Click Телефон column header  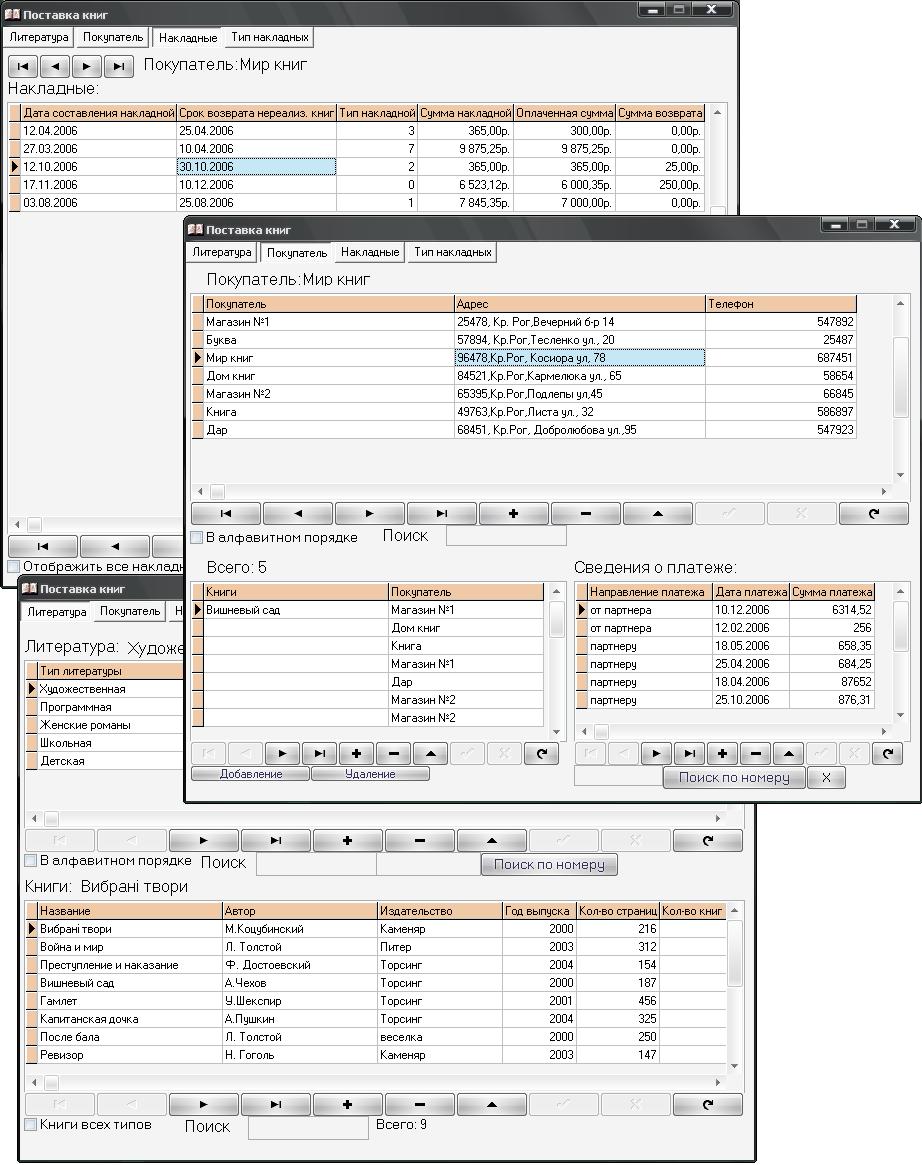pos(781,304)
